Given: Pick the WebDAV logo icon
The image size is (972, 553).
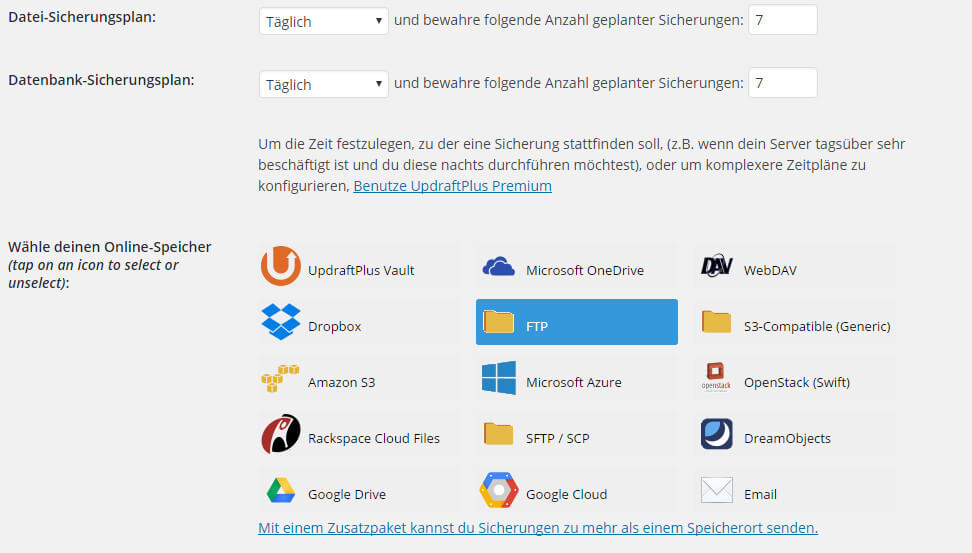Looking at the screenshot, I should [x=717, y=266].
